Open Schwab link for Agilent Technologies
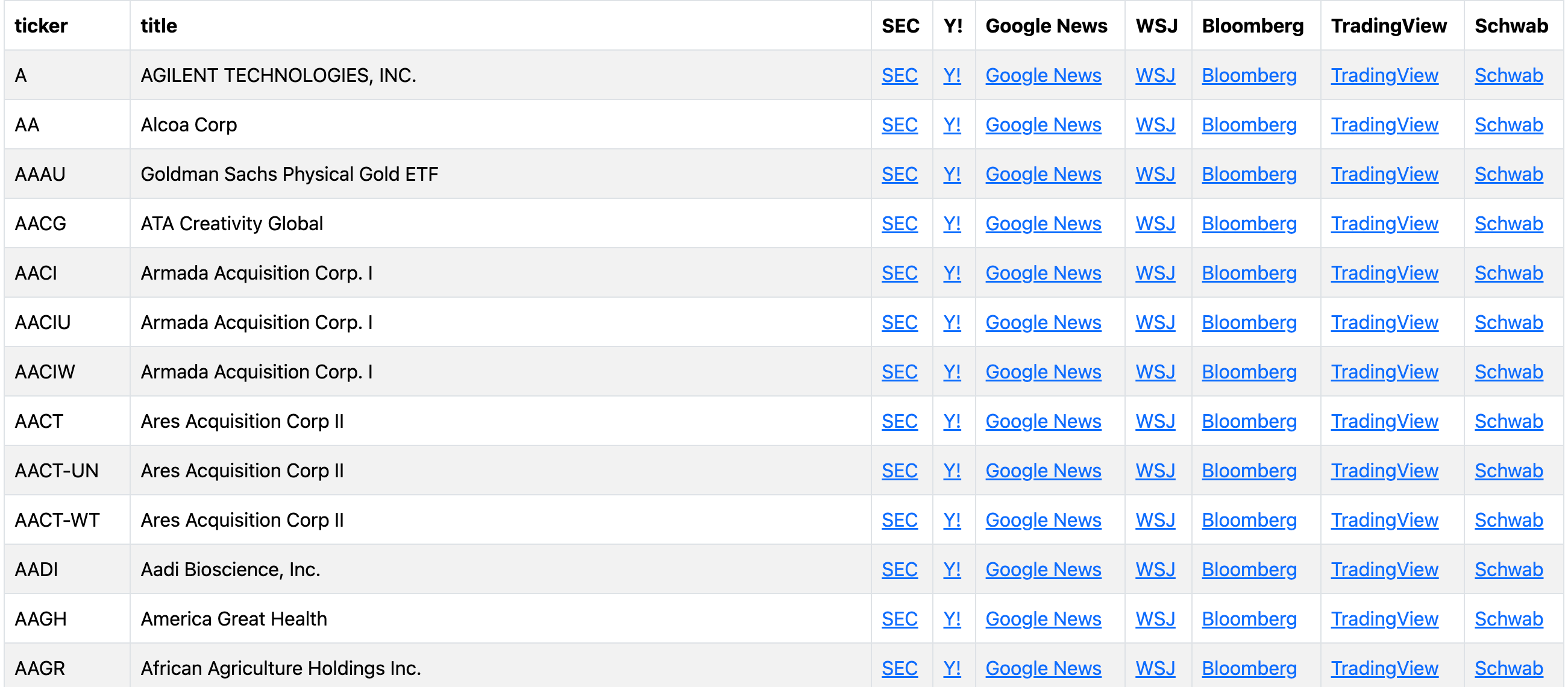The image size is (1568, 687). coord(1508,75)
